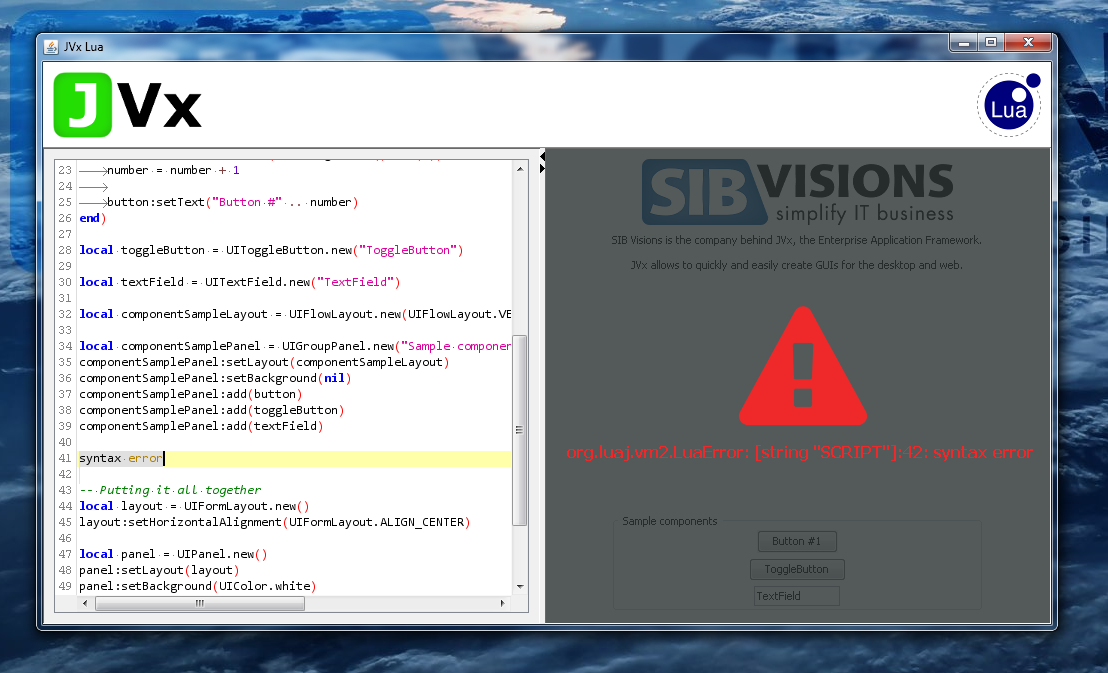Click the horizontal scrollbar thumb in the editor
1108x673 pixels.
200,603
